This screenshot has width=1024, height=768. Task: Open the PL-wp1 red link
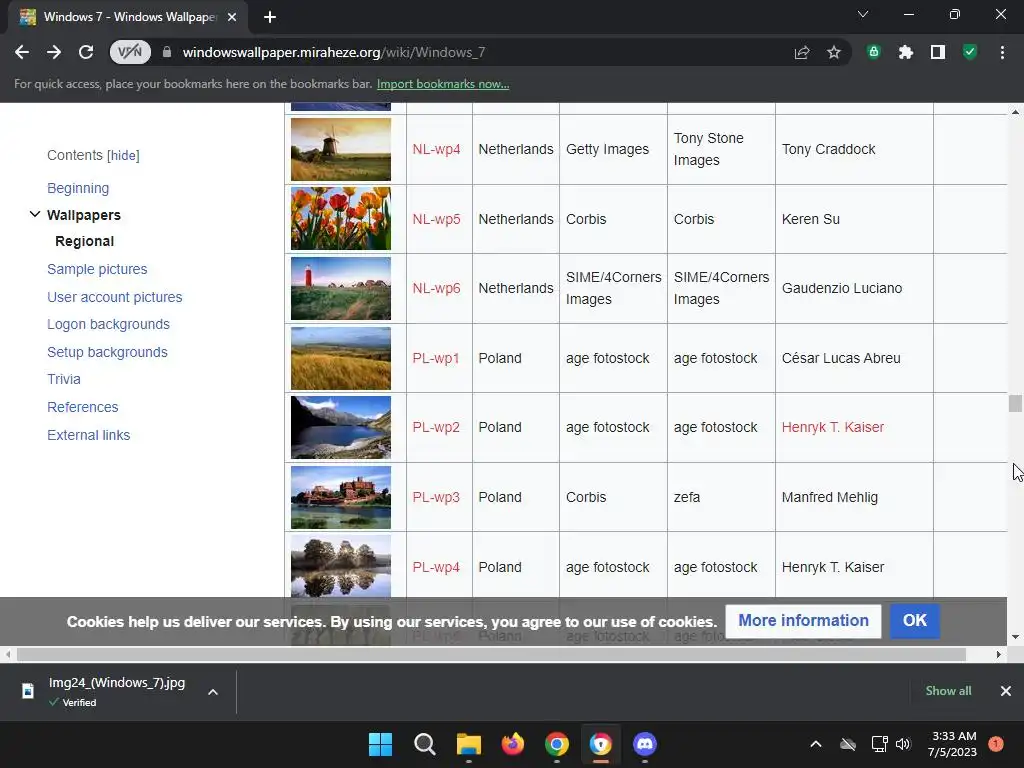[436, 358]
